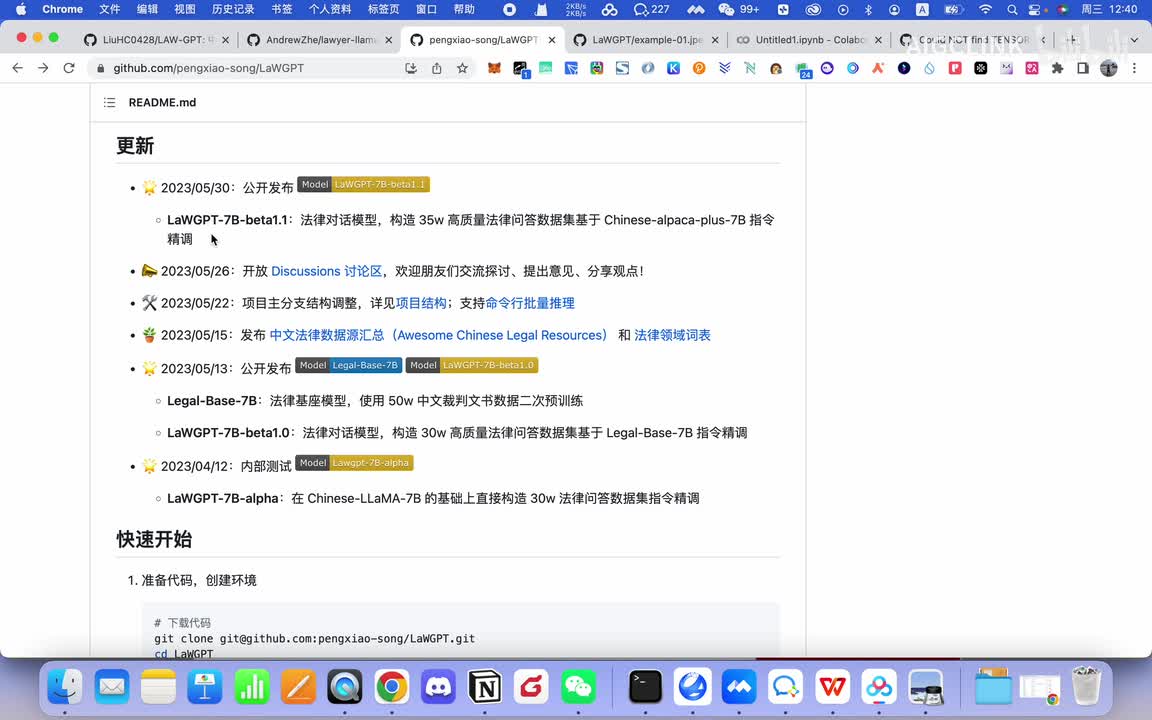Close the LiuHC0428/LAW-GPT tab

pos(225,40)
